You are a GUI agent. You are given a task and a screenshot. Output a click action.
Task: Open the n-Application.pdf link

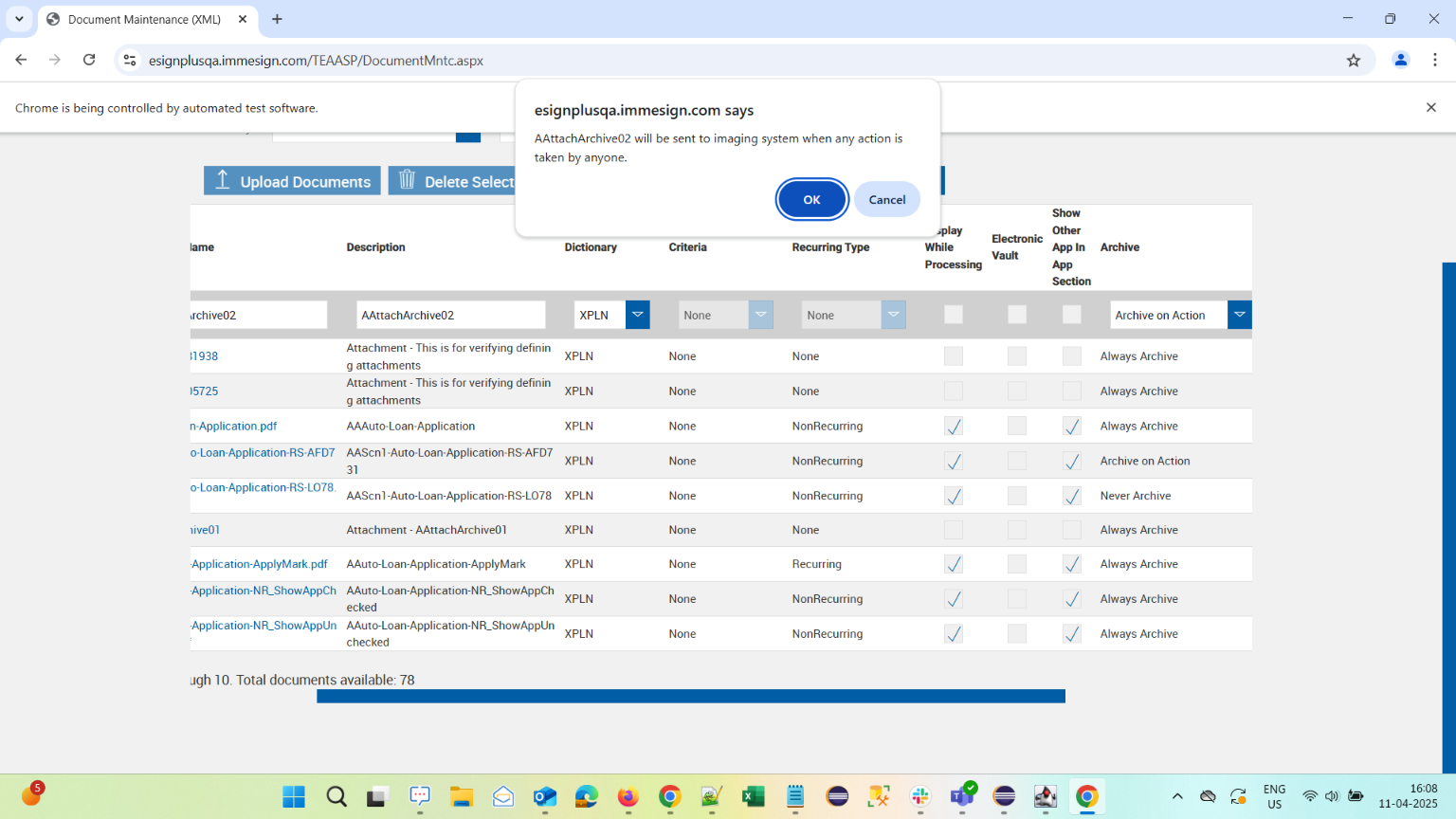[234, 426]
